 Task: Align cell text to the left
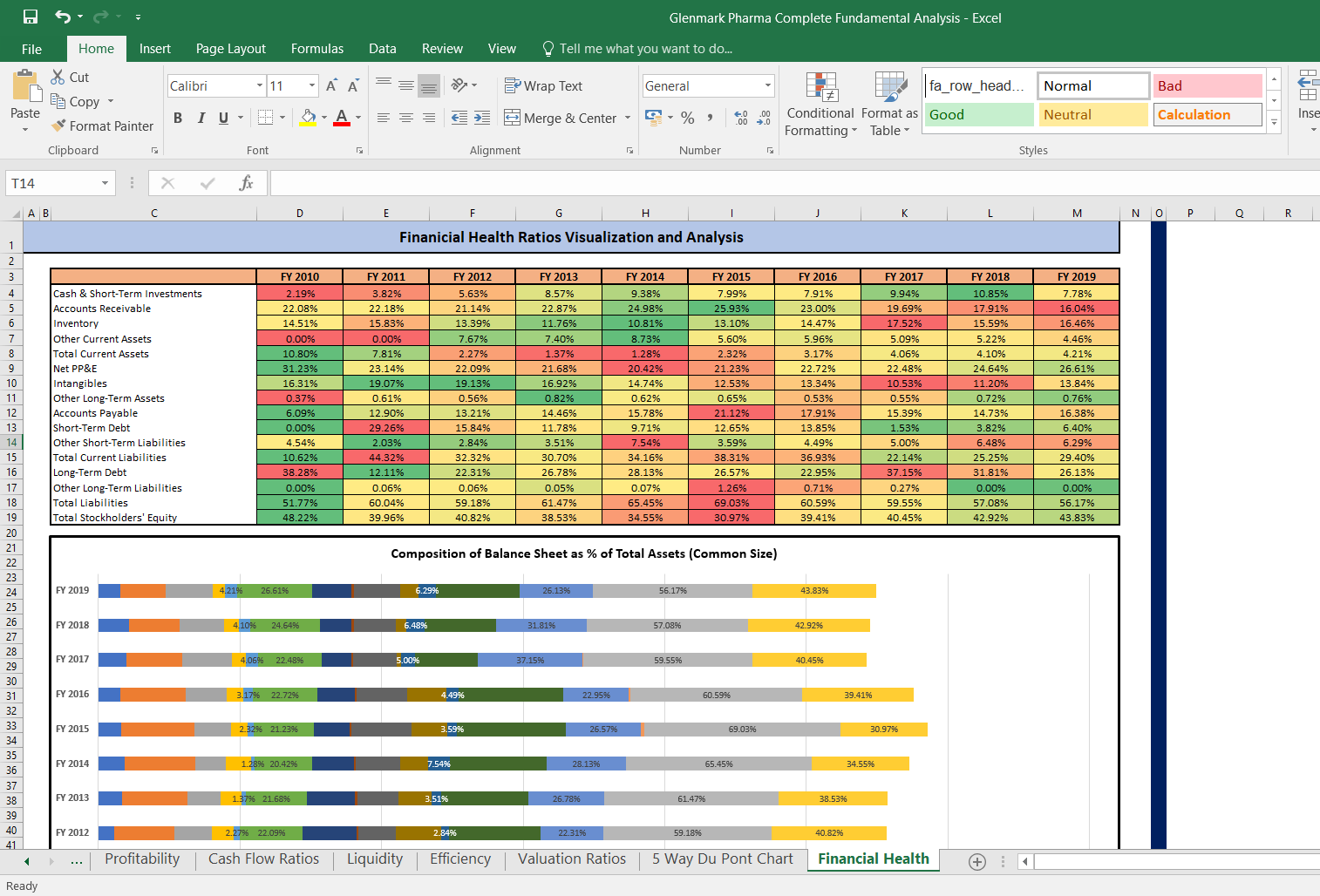[384, 118]
